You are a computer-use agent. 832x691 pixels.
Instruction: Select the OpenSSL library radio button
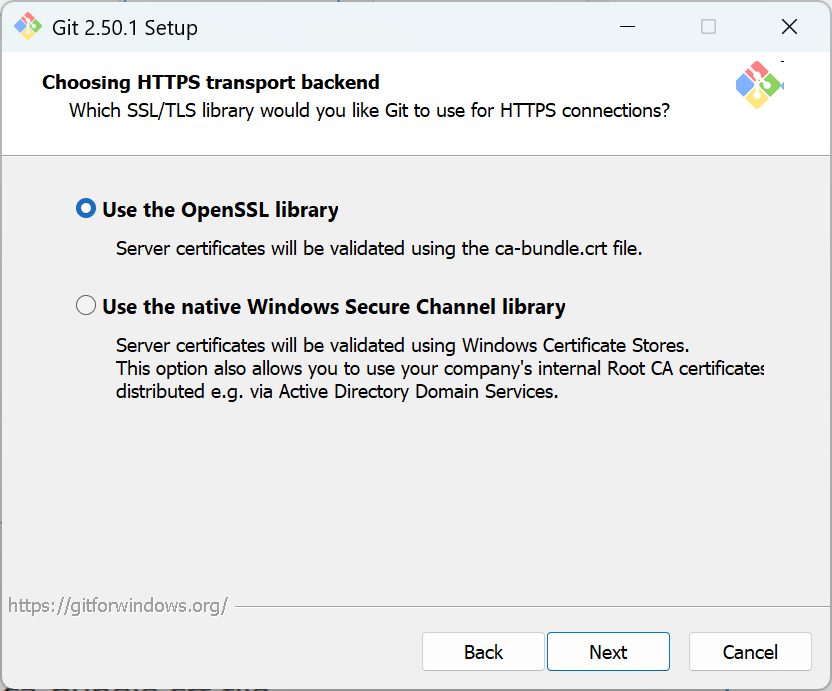[x=86, y=209]
